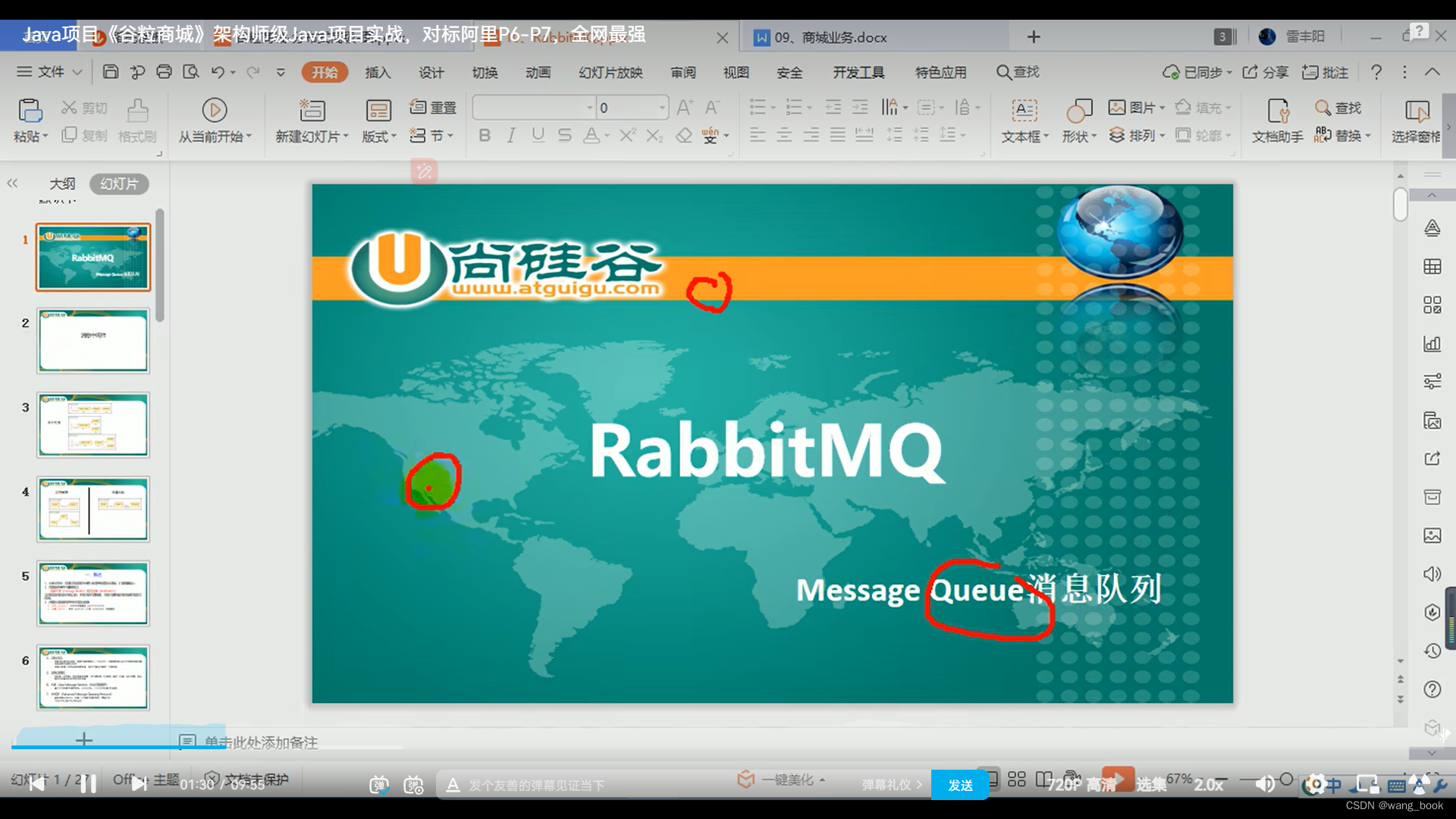
Task: Click the 分享 share icon
Action: (x=1265, y=72)
